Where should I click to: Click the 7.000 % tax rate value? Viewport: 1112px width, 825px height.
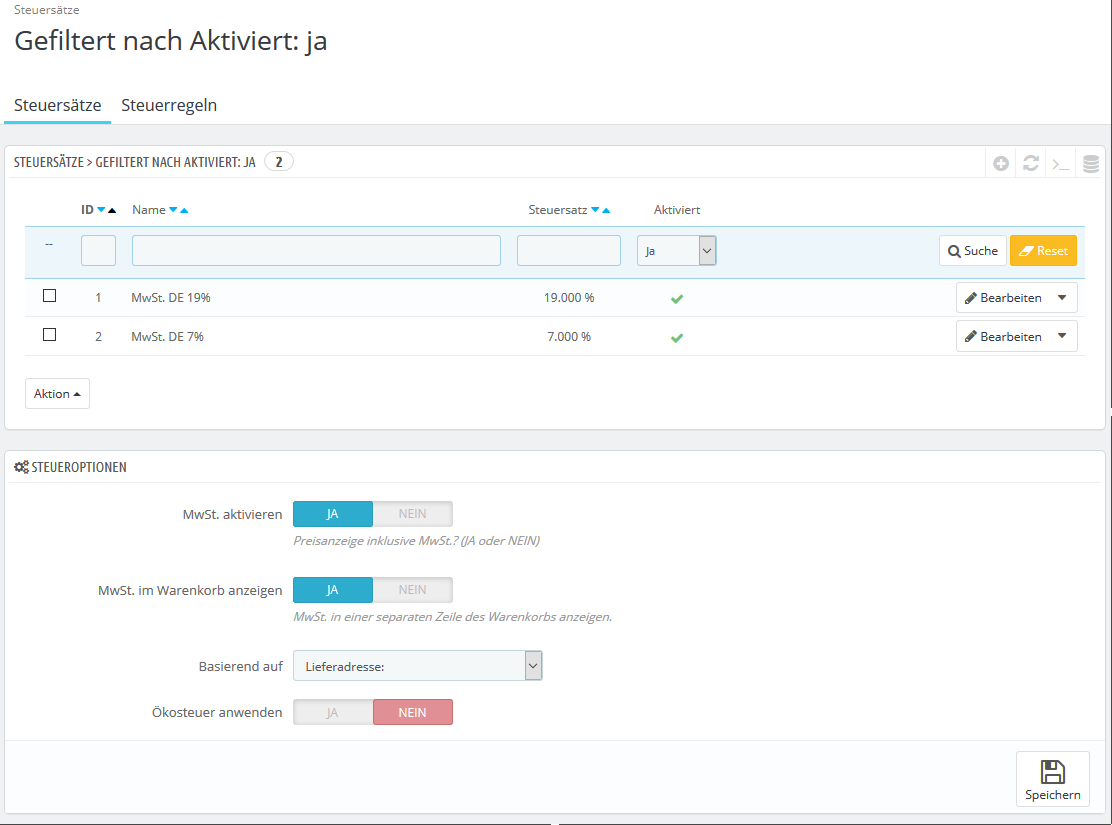[569, 337]
